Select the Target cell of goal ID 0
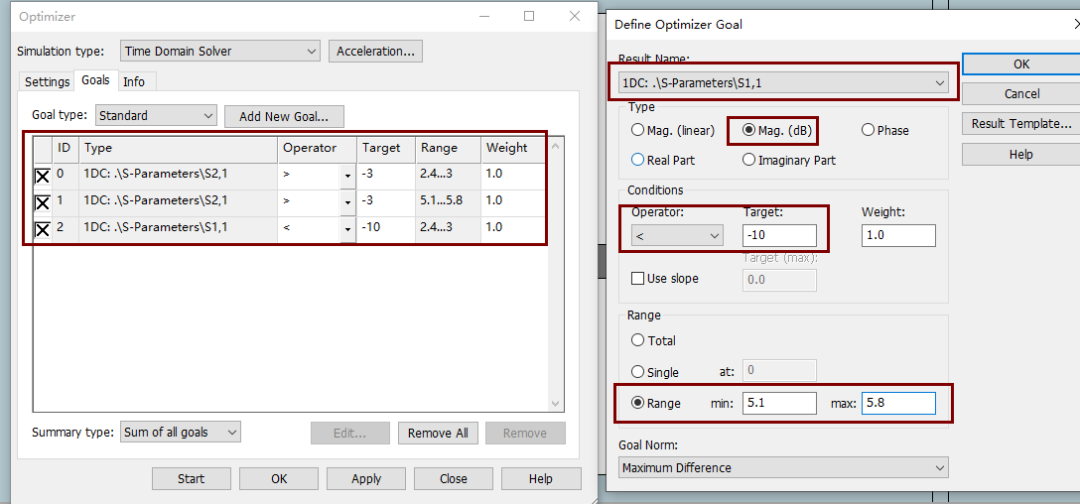This screenshot has width=1080, height=504. coord(386,174)
